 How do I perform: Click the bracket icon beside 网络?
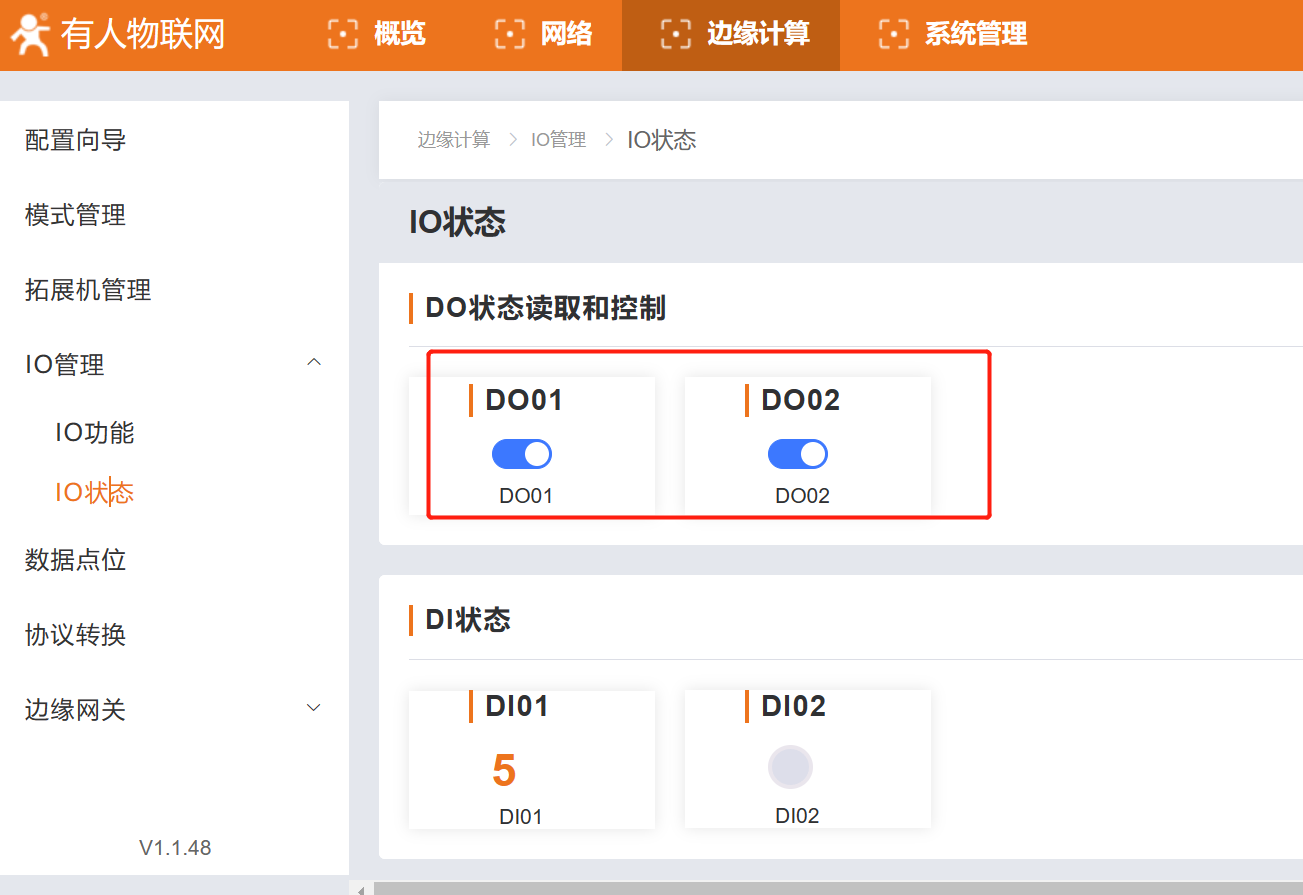[x=510, y=34]
